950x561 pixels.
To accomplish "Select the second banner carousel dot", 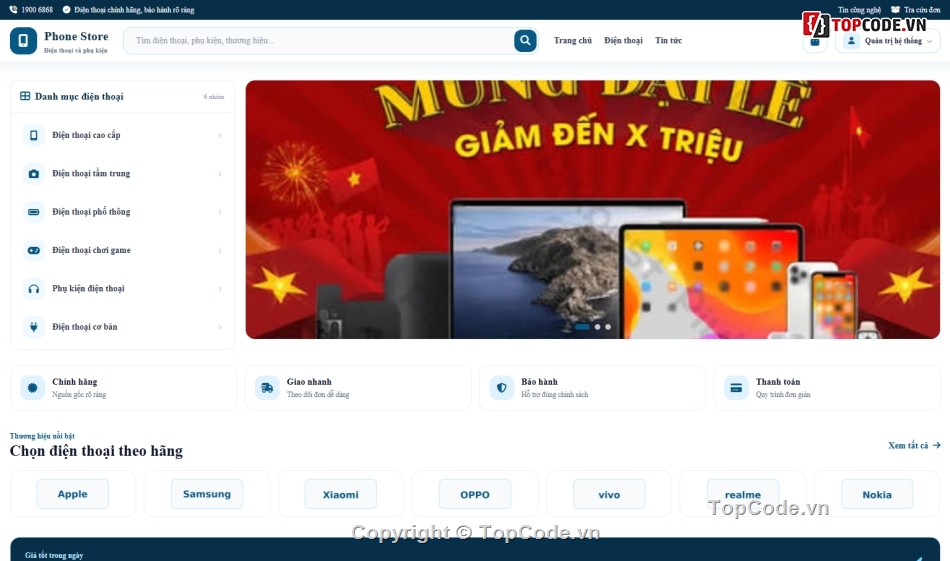I will coord(597,327).
